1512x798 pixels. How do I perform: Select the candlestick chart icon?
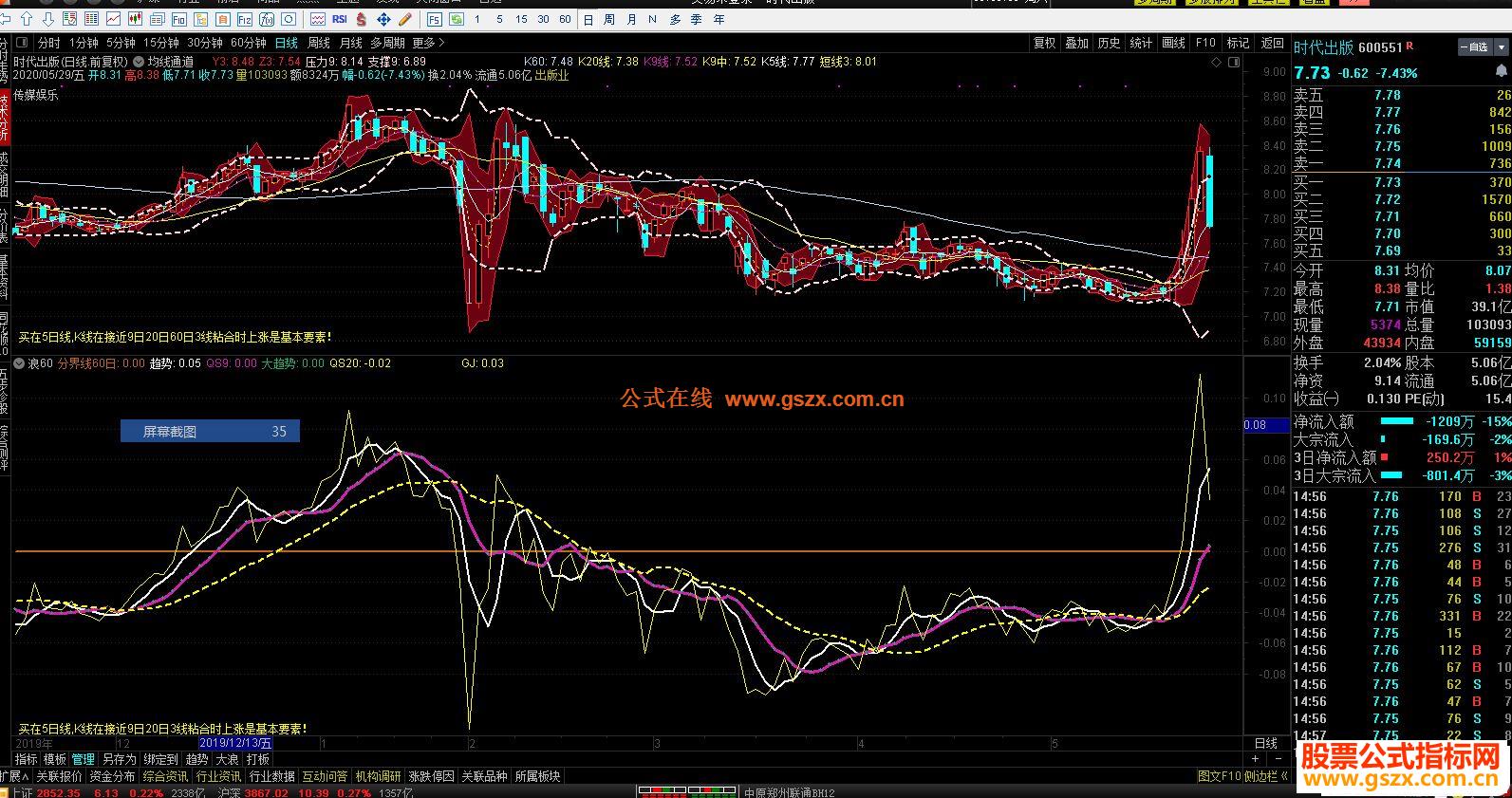[x=135, y=19]
